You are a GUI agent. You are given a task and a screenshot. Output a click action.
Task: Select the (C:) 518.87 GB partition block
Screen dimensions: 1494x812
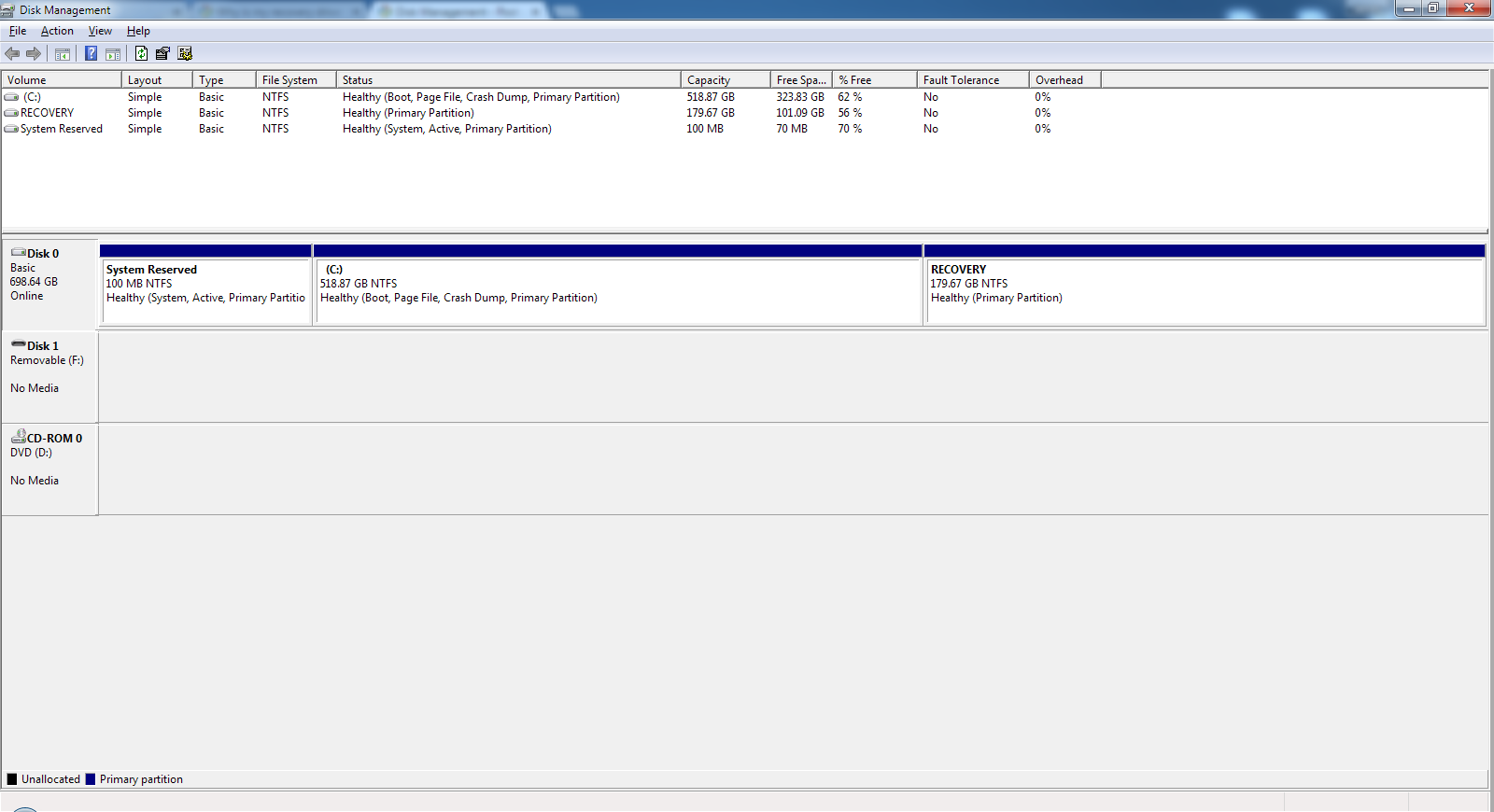(618, 285)
